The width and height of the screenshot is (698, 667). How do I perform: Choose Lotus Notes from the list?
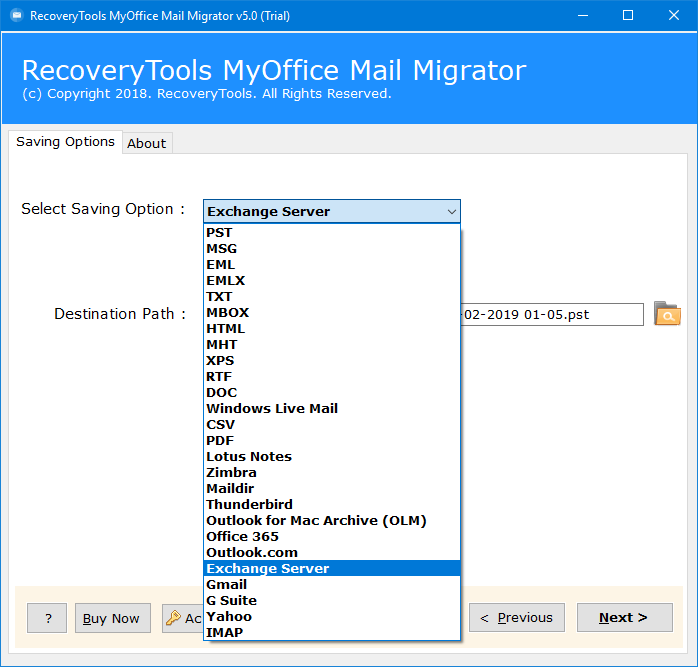pos(249,456)
